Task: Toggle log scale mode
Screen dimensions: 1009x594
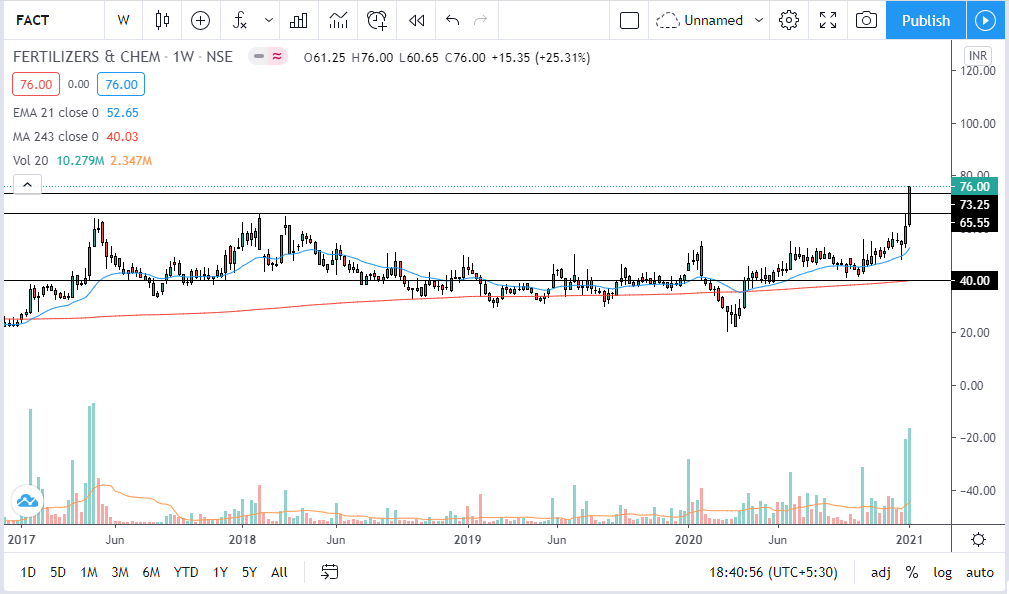Action: coord(943,572)
